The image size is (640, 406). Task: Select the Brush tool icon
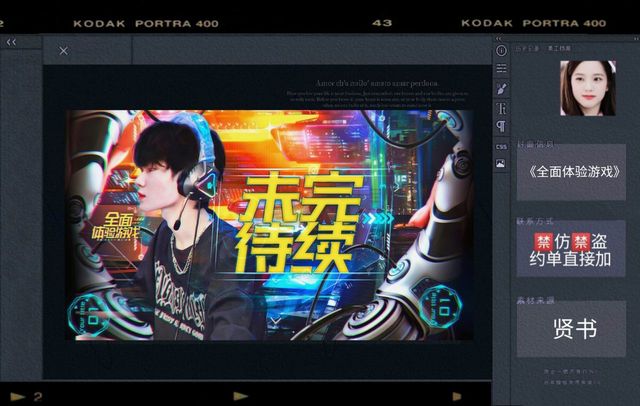(x=501, y=88)
